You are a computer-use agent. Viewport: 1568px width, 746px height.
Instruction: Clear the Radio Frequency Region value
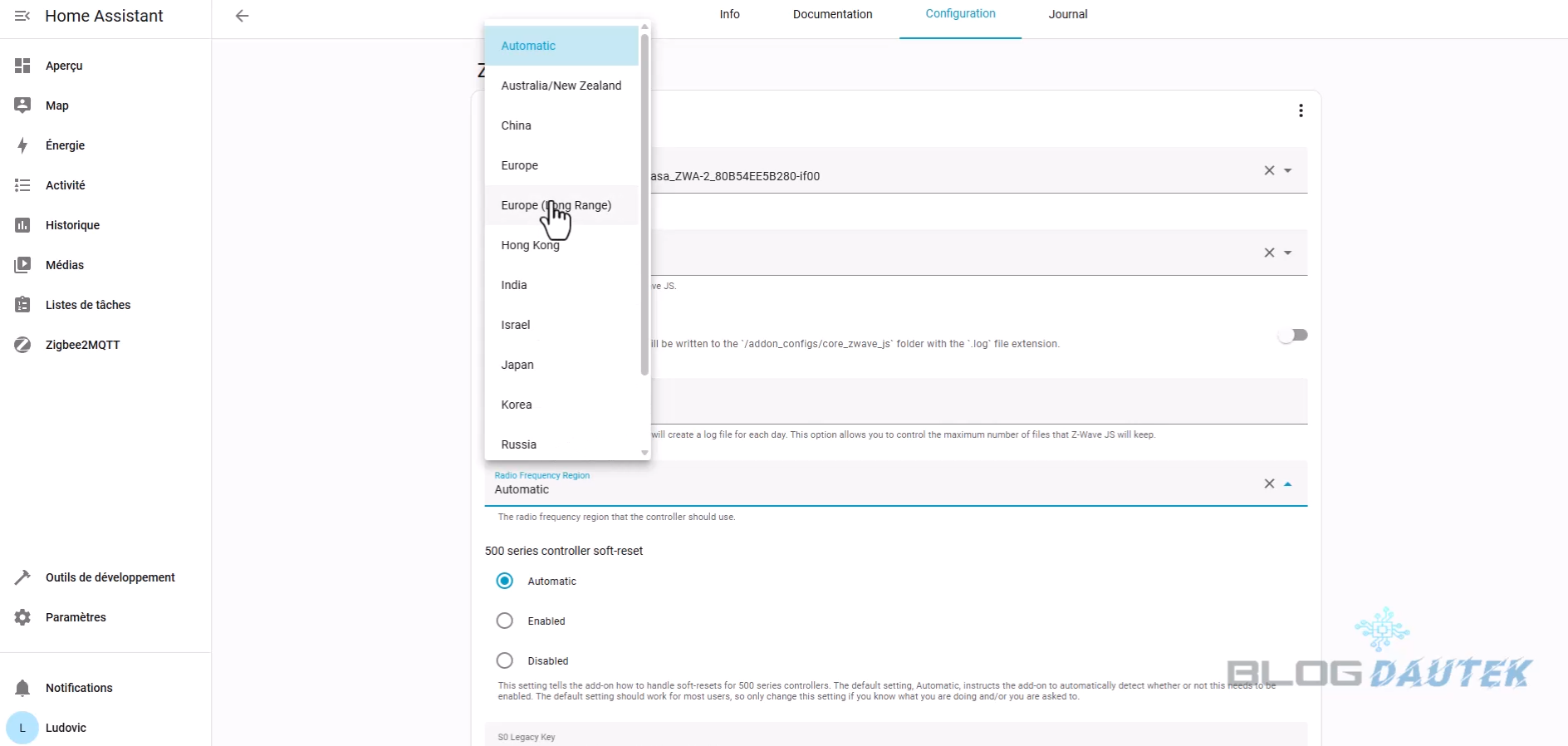(1269, 483)
